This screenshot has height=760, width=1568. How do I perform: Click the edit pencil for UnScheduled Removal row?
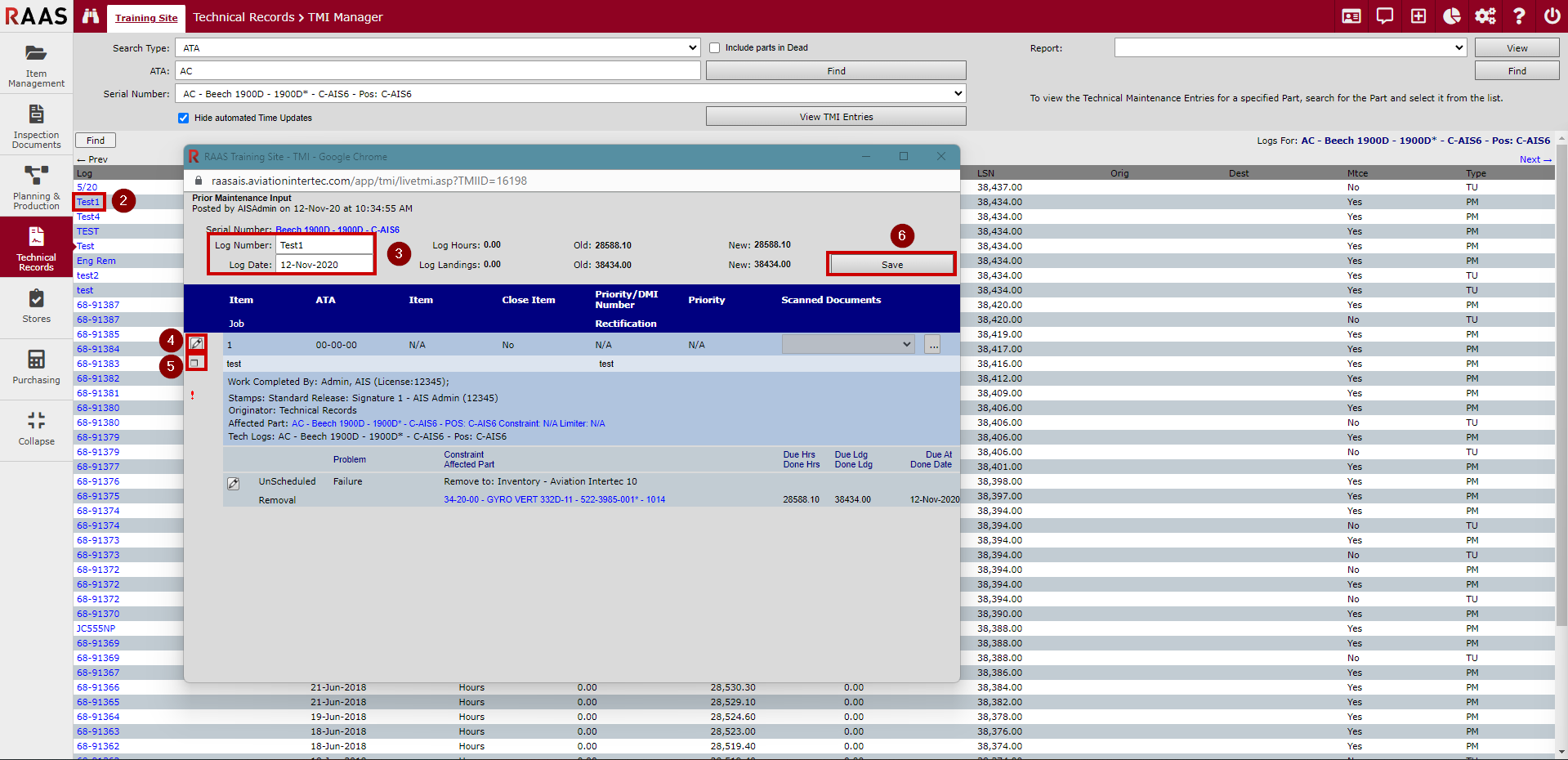[x=233, y=484]
